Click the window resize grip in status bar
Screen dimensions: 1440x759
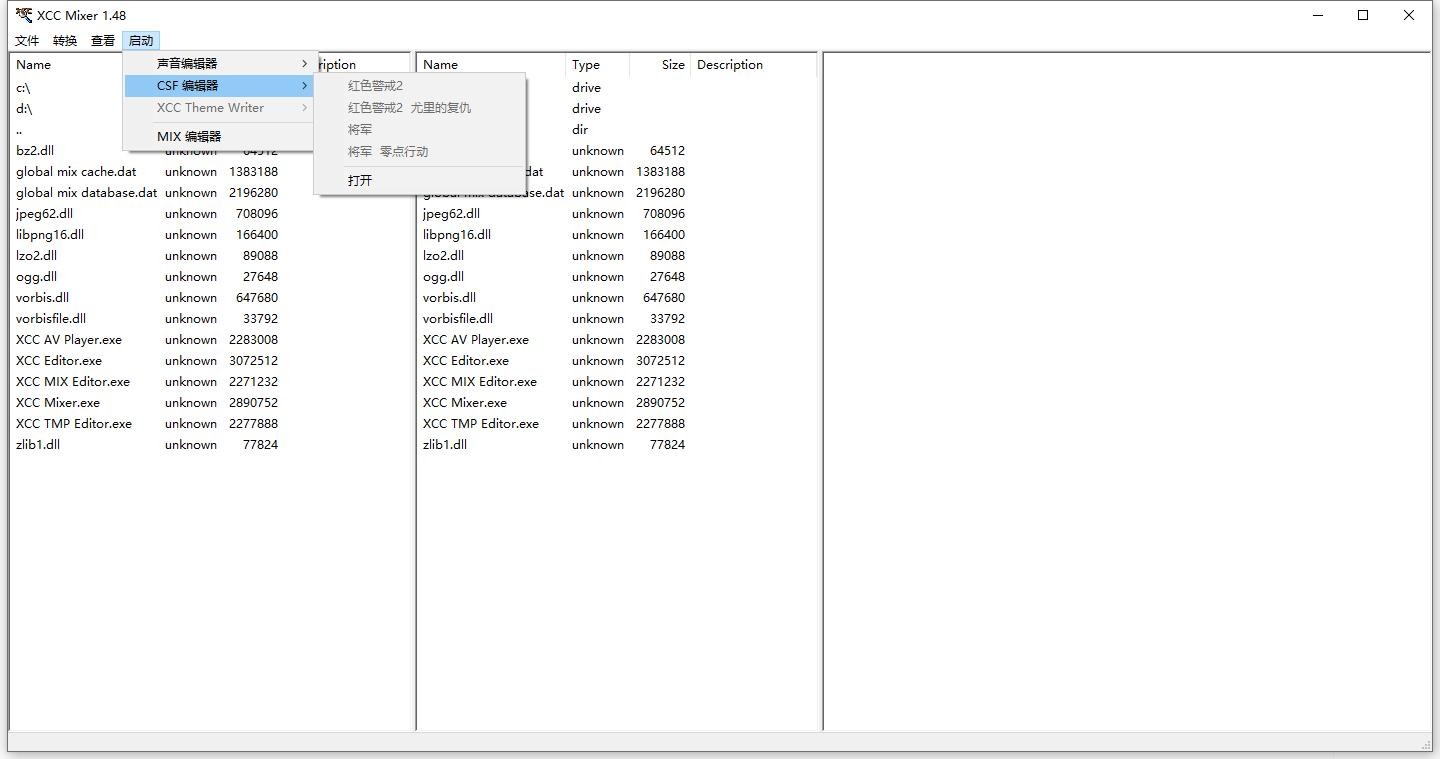click(1426, 745)
